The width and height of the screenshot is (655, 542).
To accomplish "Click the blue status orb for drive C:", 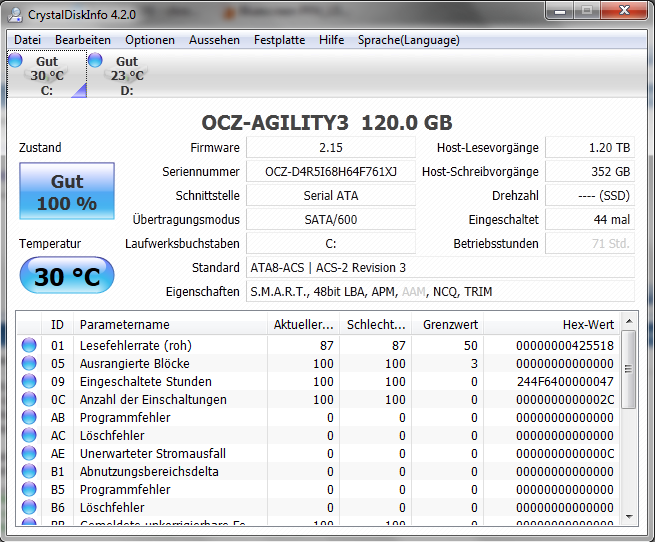I will tap(15, 60).
